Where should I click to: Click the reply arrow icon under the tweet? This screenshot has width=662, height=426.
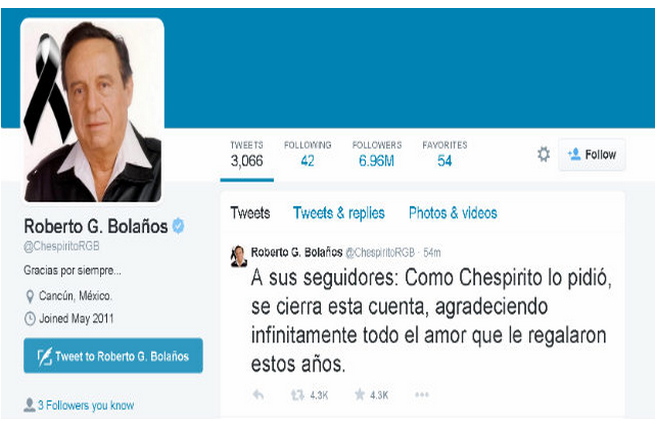258,395
